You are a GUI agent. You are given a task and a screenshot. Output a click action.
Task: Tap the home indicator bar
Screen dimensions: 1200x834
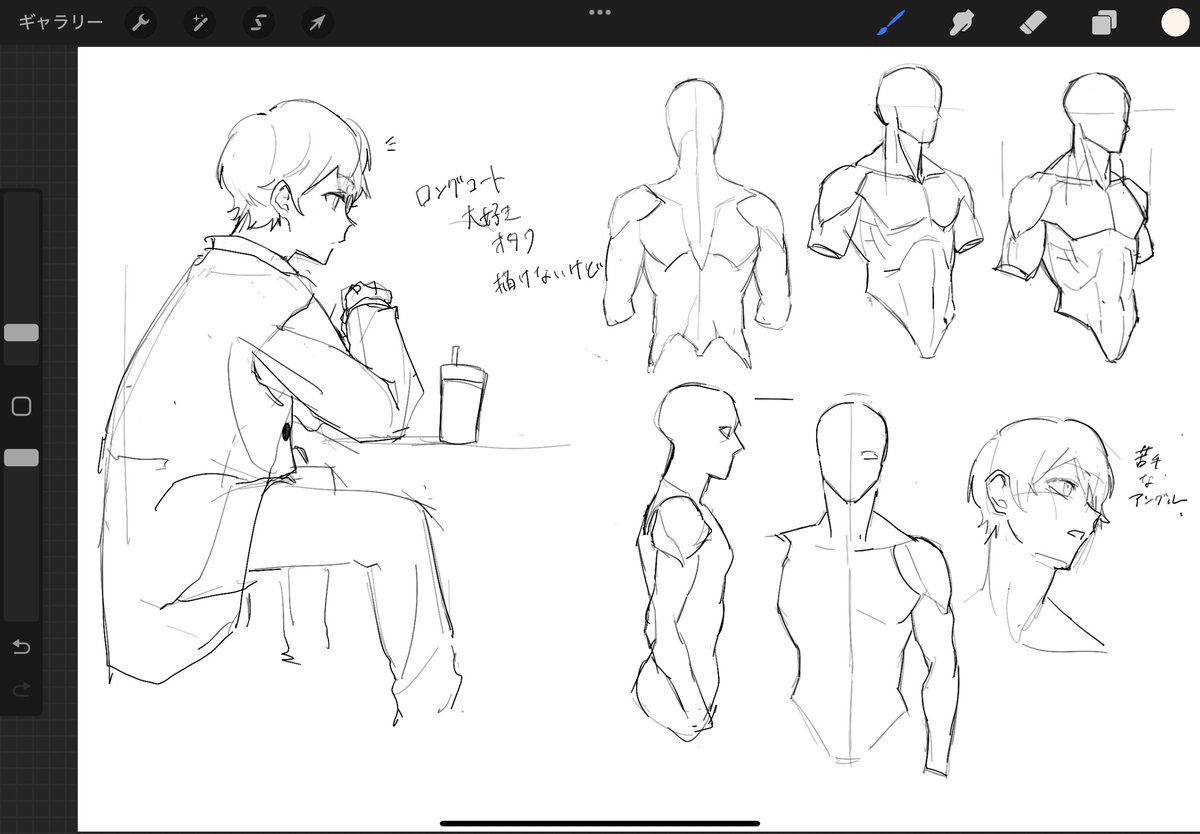600,824
